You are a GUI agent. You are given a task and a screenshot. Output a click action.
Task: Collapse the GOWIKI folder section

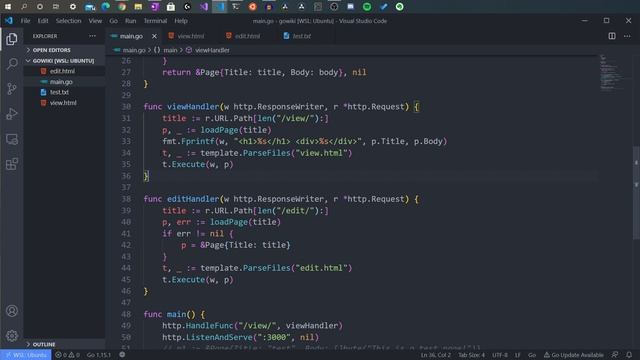click(x=63, y=60)
